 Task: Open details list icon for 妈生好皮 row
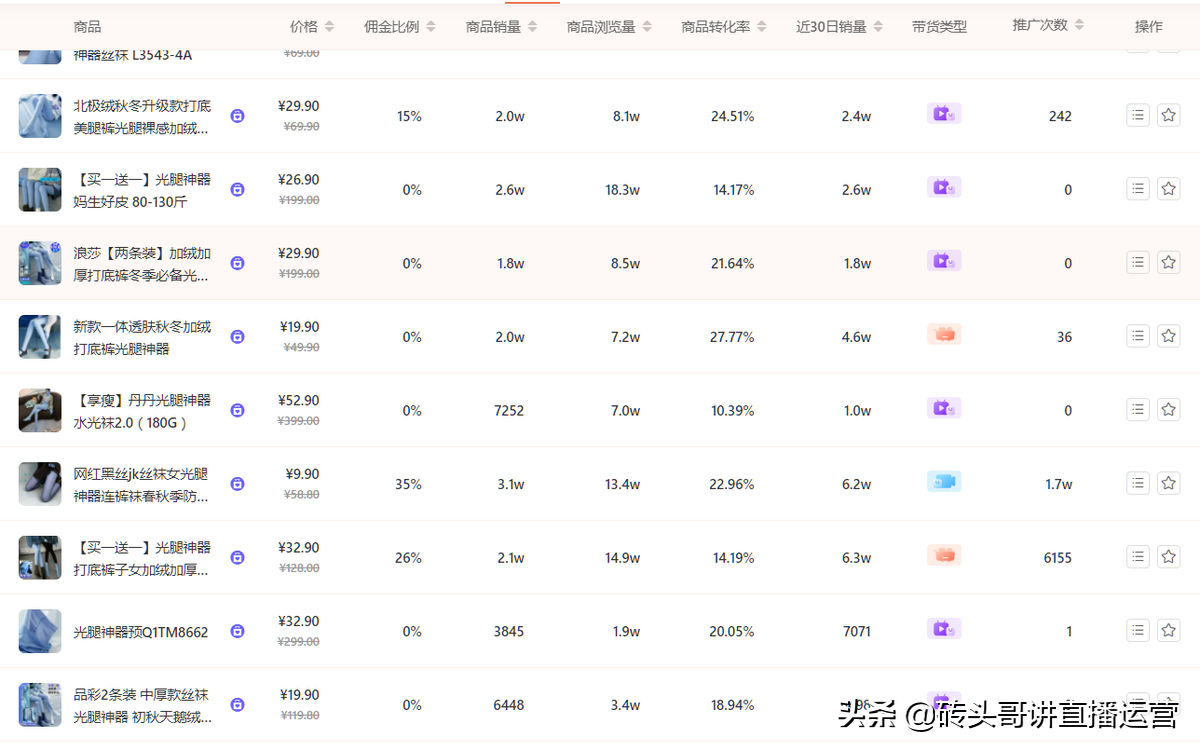1138,189
